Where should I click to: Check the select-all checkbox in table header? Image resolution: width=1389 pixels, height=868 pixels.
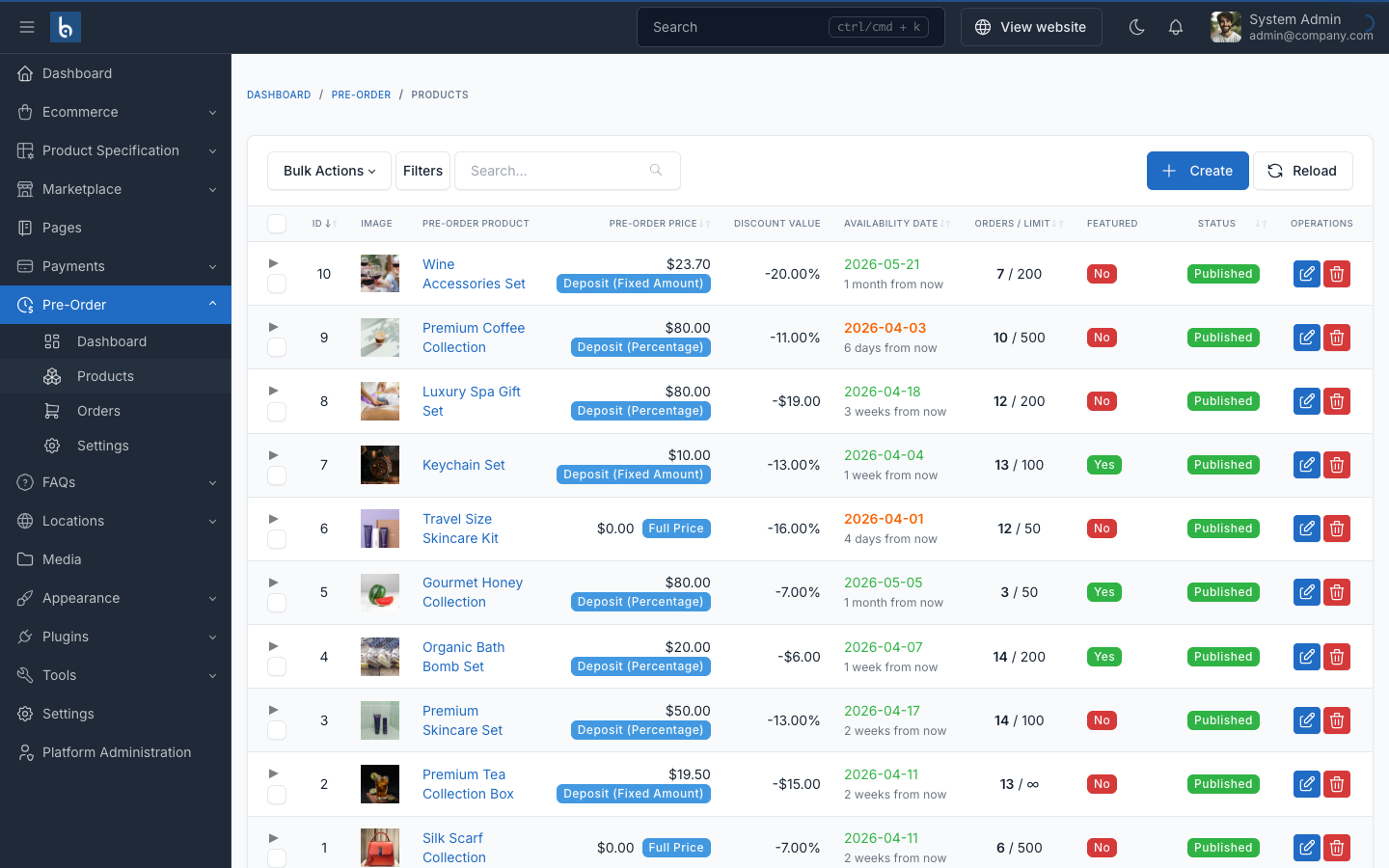coord(277,224)
